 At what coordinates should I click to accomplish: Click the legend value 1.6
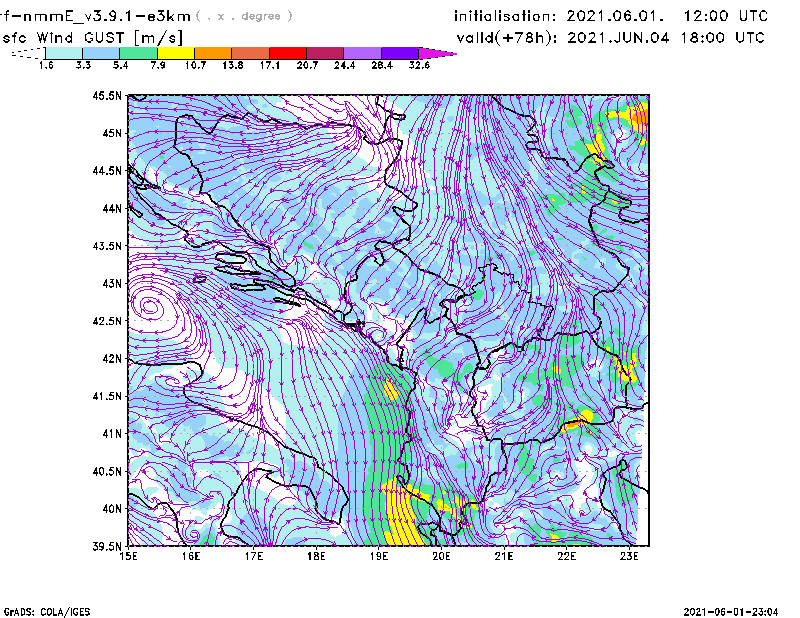click(x=46, y=65)
